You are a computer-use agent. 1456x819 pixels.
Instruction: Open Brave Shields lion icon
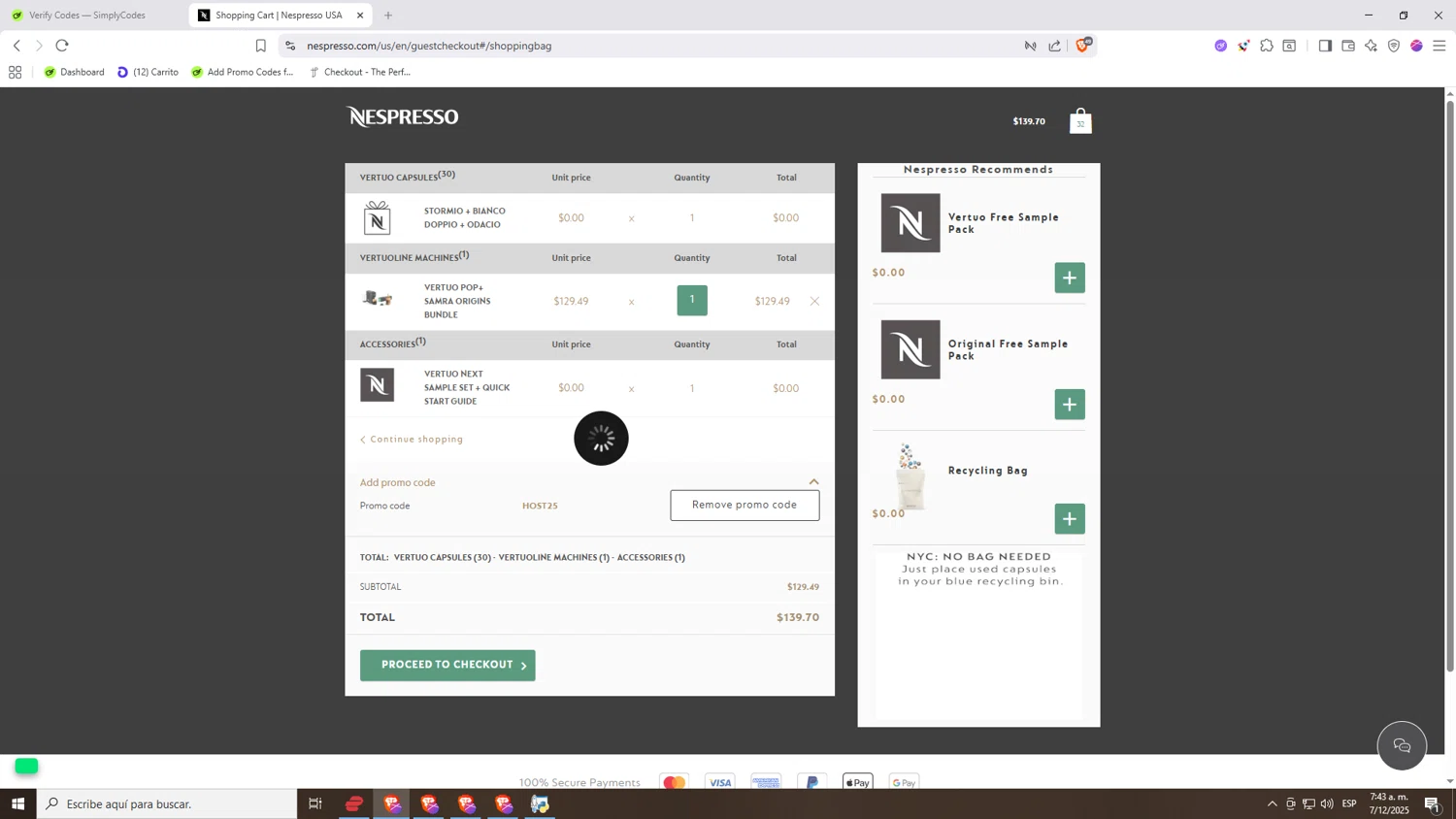point(1082,45)
